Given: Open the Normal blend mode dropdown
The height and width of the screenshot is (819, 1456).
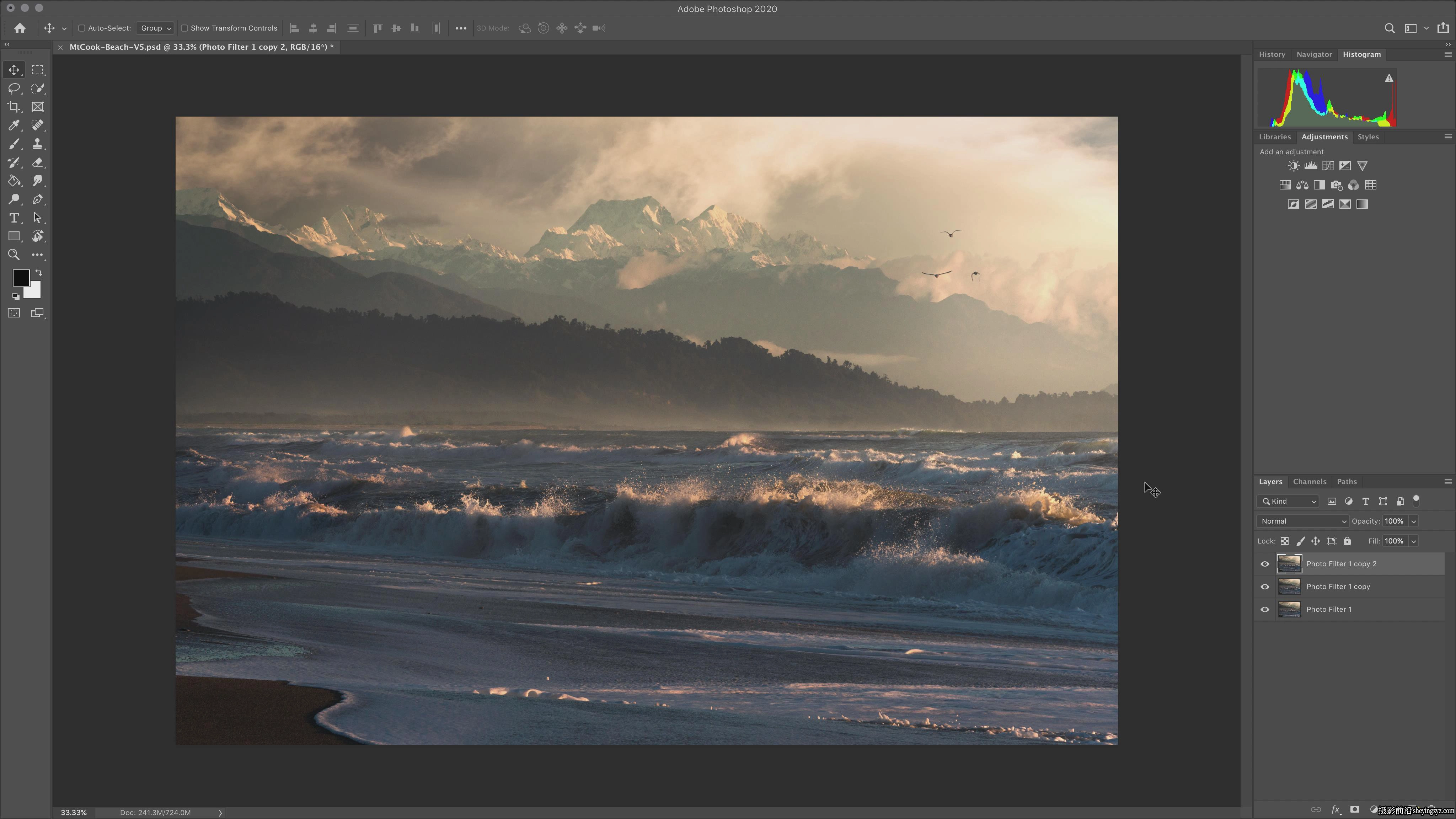Looking at the screenshot, I should 1303,521.
